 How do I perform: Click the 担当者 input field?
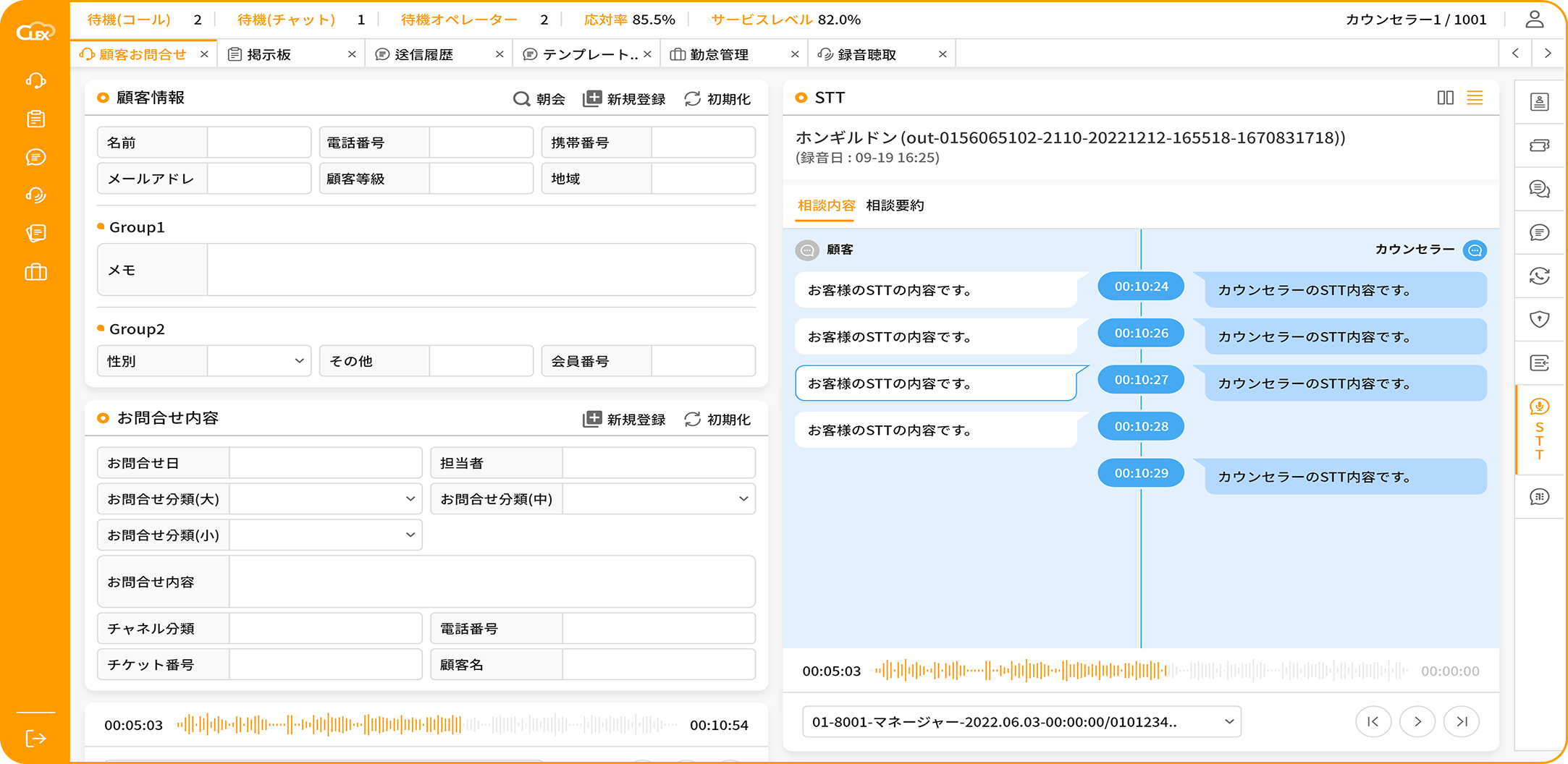click(x=659, y=463)
